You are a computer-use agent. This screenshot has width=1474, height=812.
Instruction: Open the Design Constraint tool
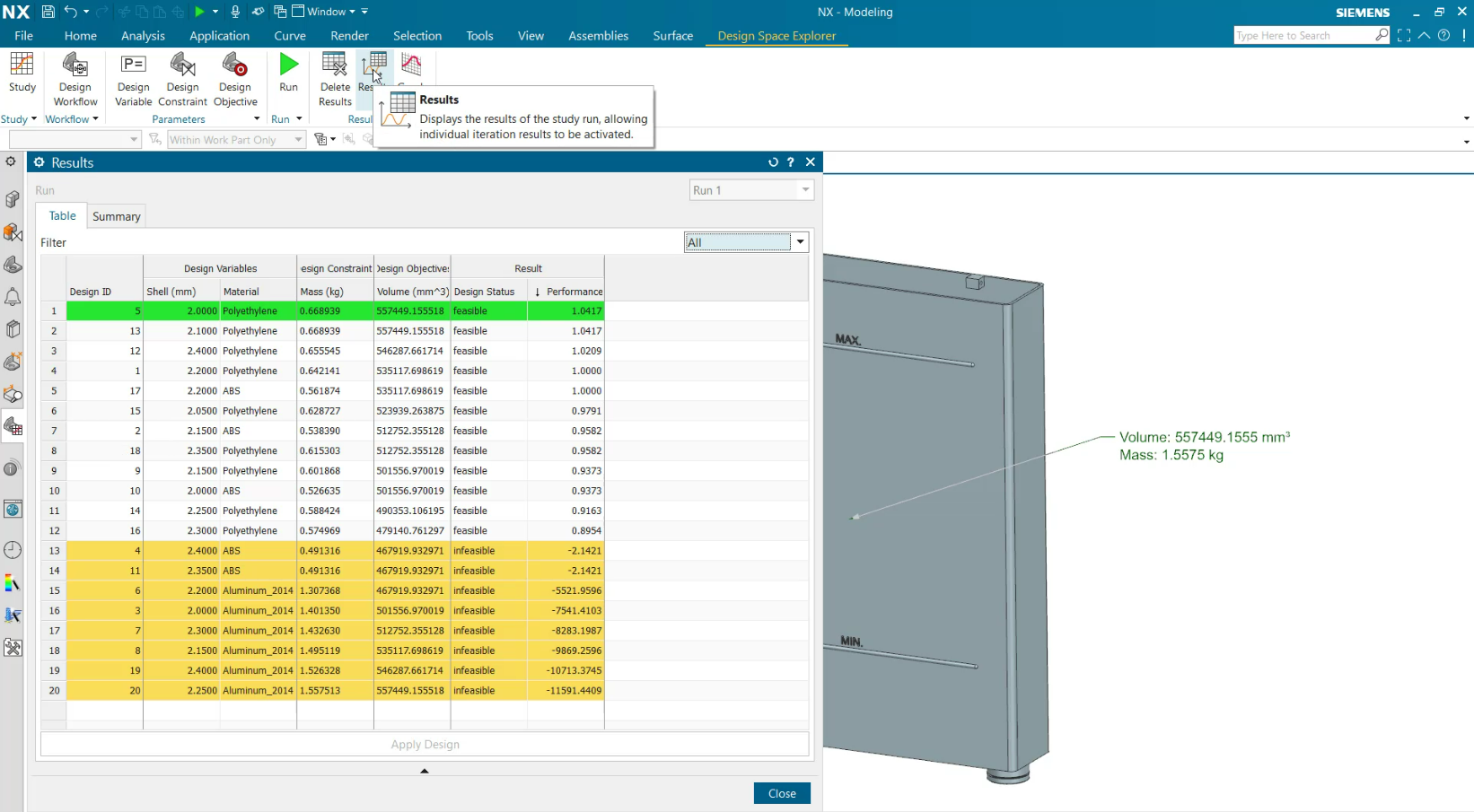[x=182, y=79]
